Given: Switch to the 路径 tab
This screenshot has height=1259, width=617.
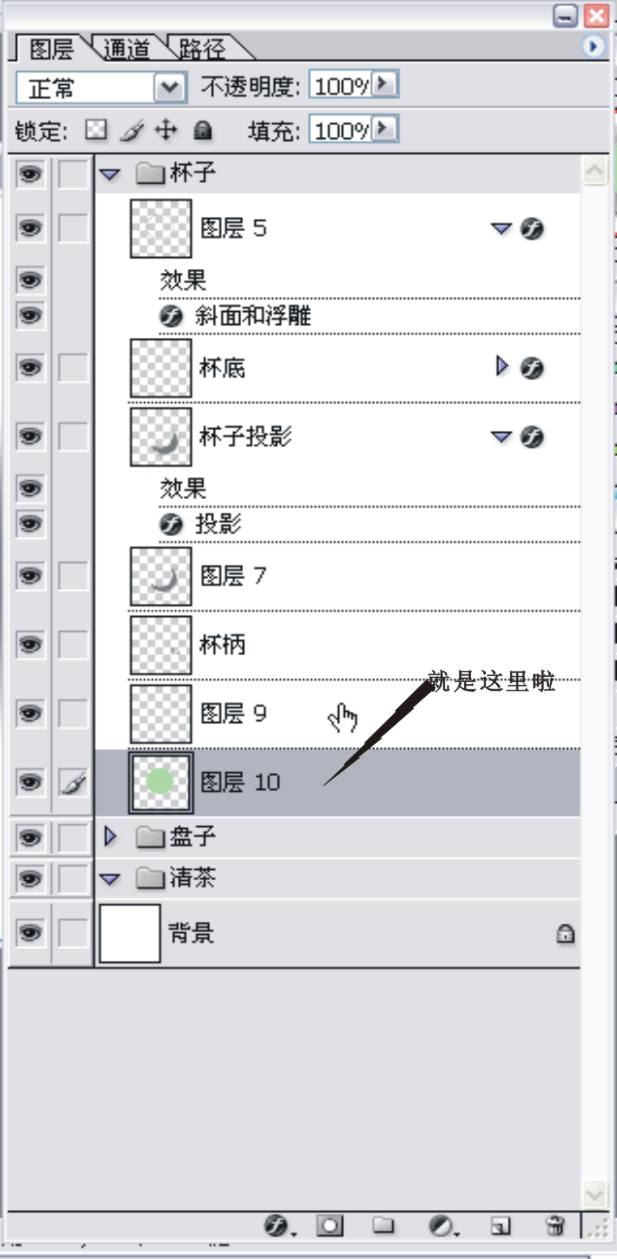Looking at the screenshot, I should (x=202, y=48).
